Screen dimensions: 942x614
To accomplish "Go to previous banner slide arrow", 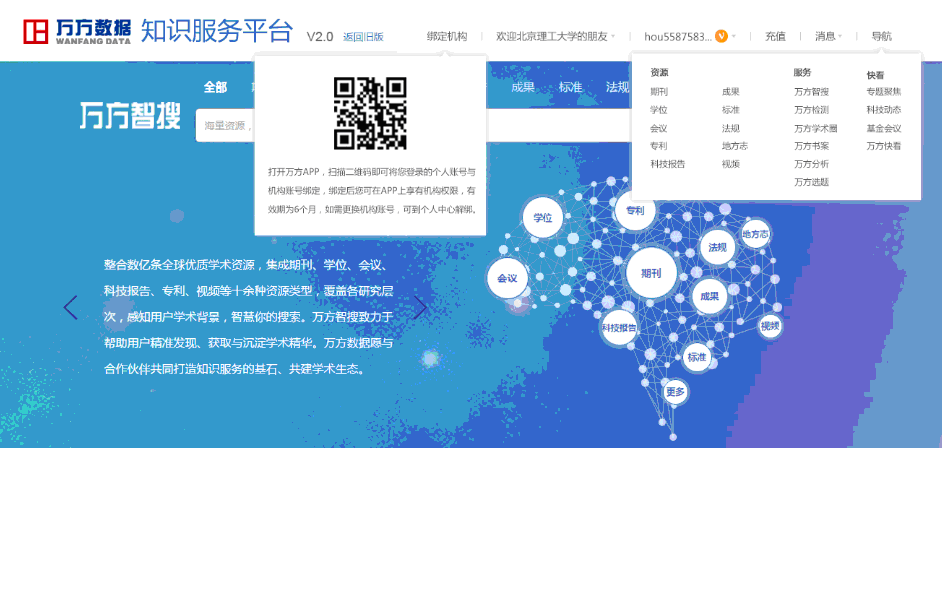I will coord(70,307).
